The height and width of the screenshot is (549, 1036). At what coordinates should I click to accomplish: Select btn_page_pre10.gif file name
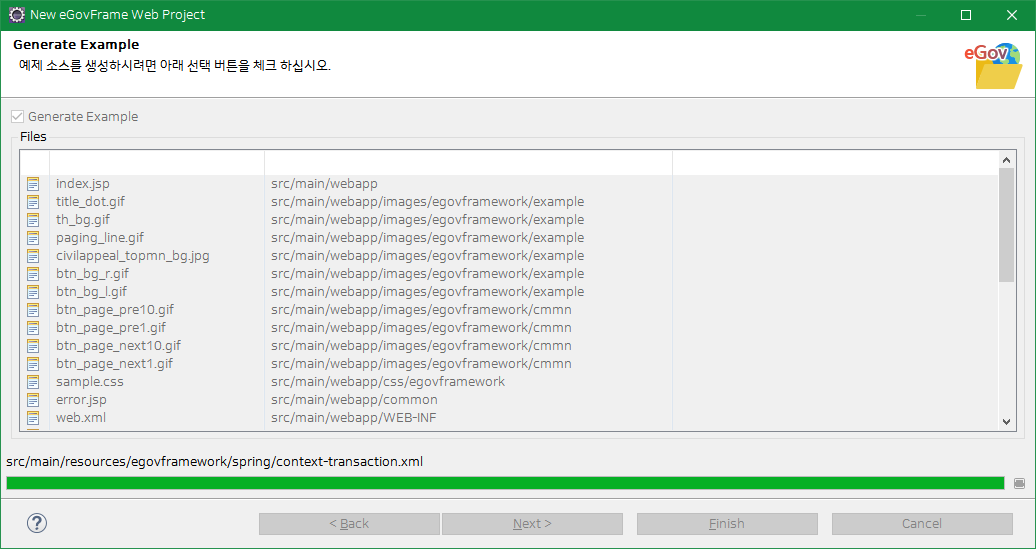coord(115,309)
